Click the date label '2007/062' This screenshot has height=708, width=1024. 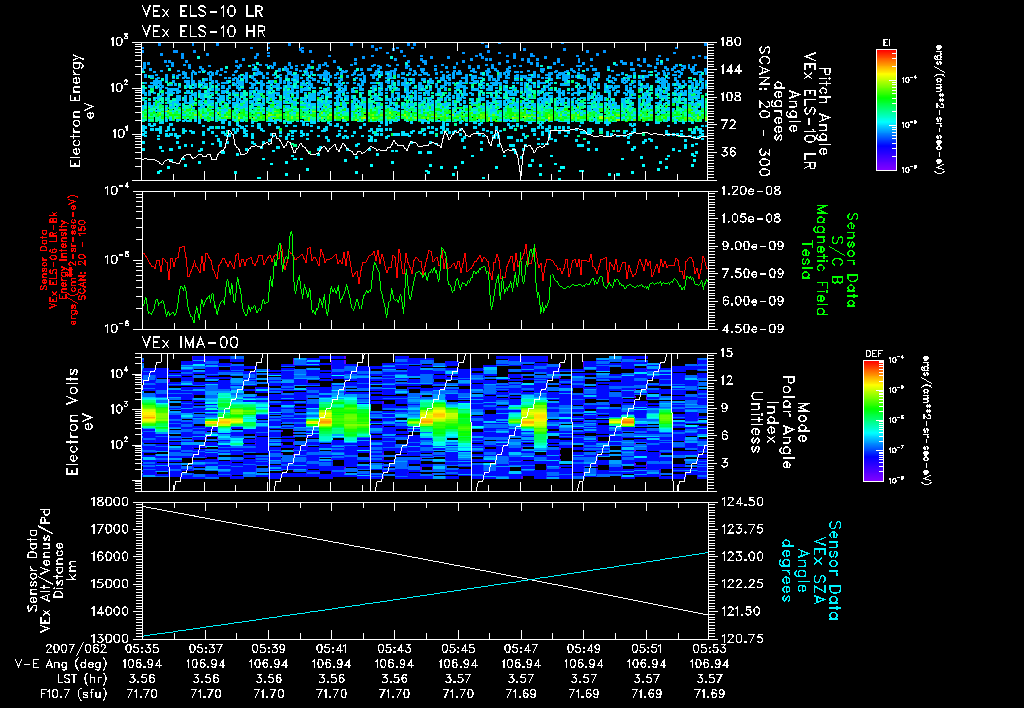click(x=76, y=649)
